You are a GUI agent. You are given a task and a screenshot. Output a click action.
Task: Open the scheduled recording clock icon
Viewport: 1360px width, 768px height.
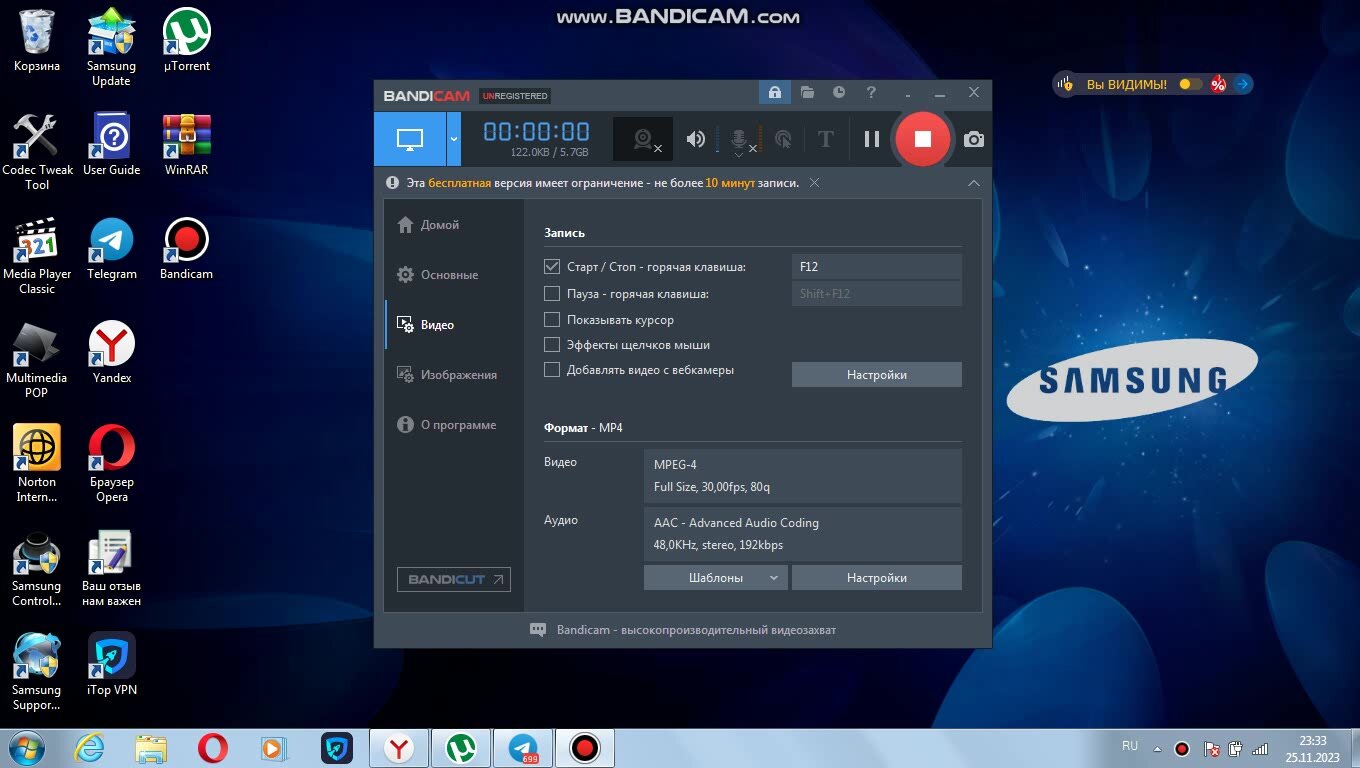pos(839,93)
